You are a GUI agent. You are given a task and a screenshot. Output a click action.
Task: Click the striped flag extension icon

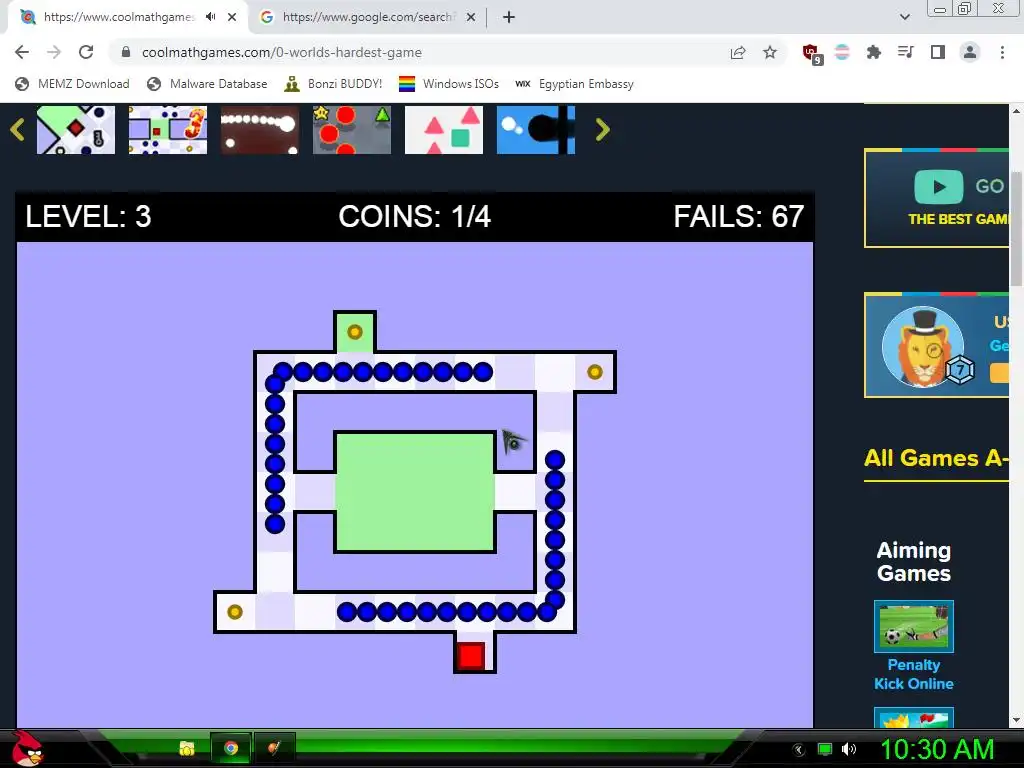coord(842,52)
